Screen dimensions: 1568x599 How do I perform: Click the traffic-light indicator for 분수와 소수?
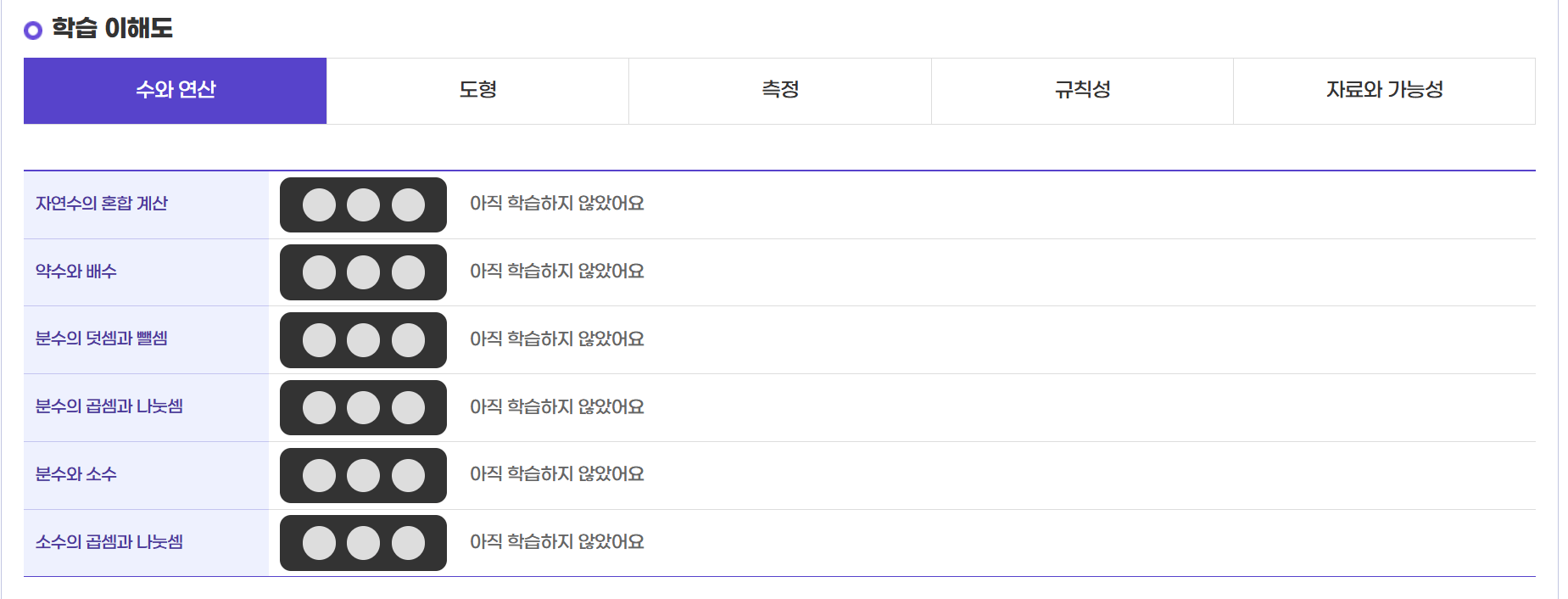(x=363, y=476)
